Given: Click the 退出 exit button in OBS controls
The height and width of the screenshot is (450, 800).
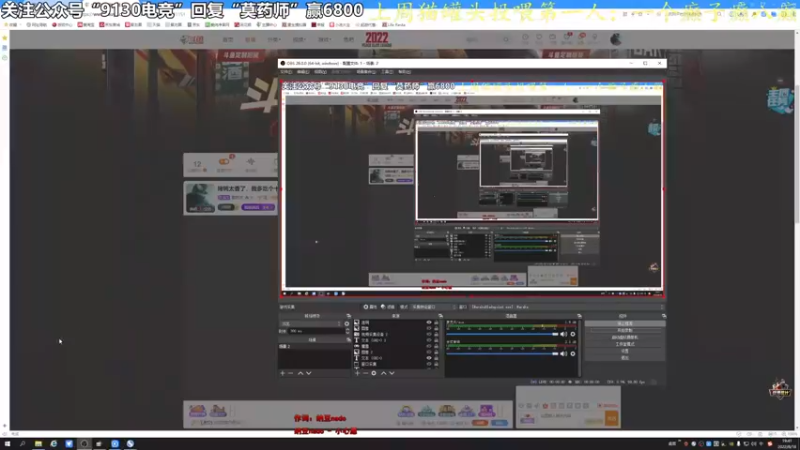Looking at the screenshot, I should point(625,358).
